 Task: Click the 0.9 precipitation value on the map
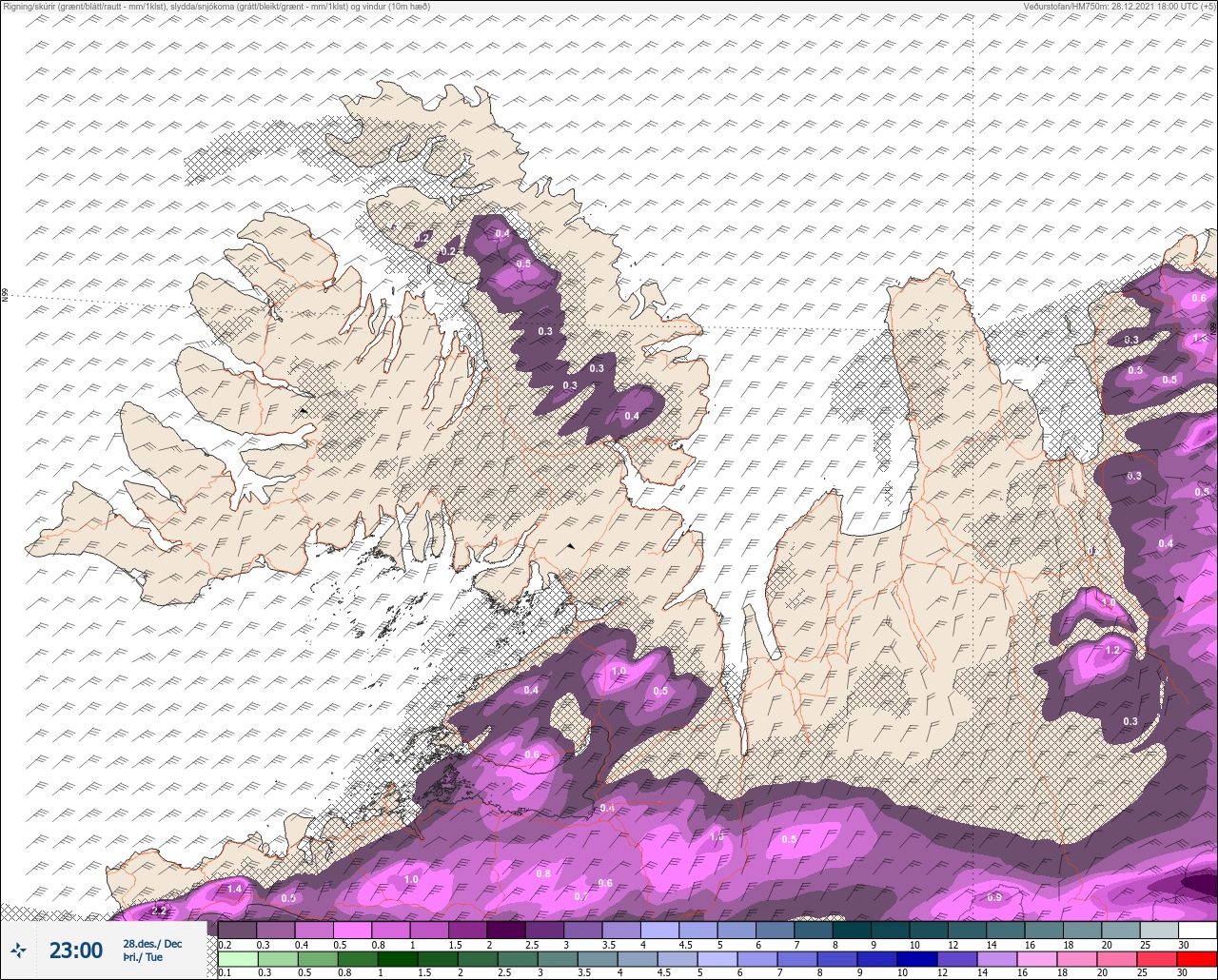993,897
